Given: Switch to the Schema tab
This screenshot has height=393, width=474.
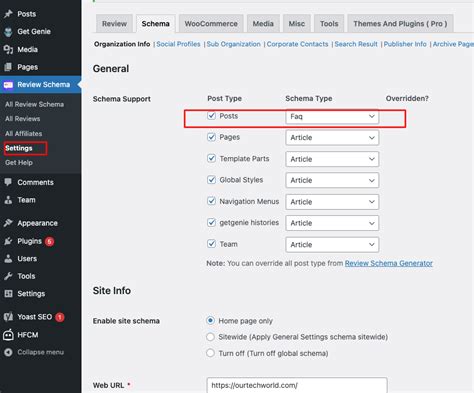Looking at the screenshot, I should tap(155, 24).
